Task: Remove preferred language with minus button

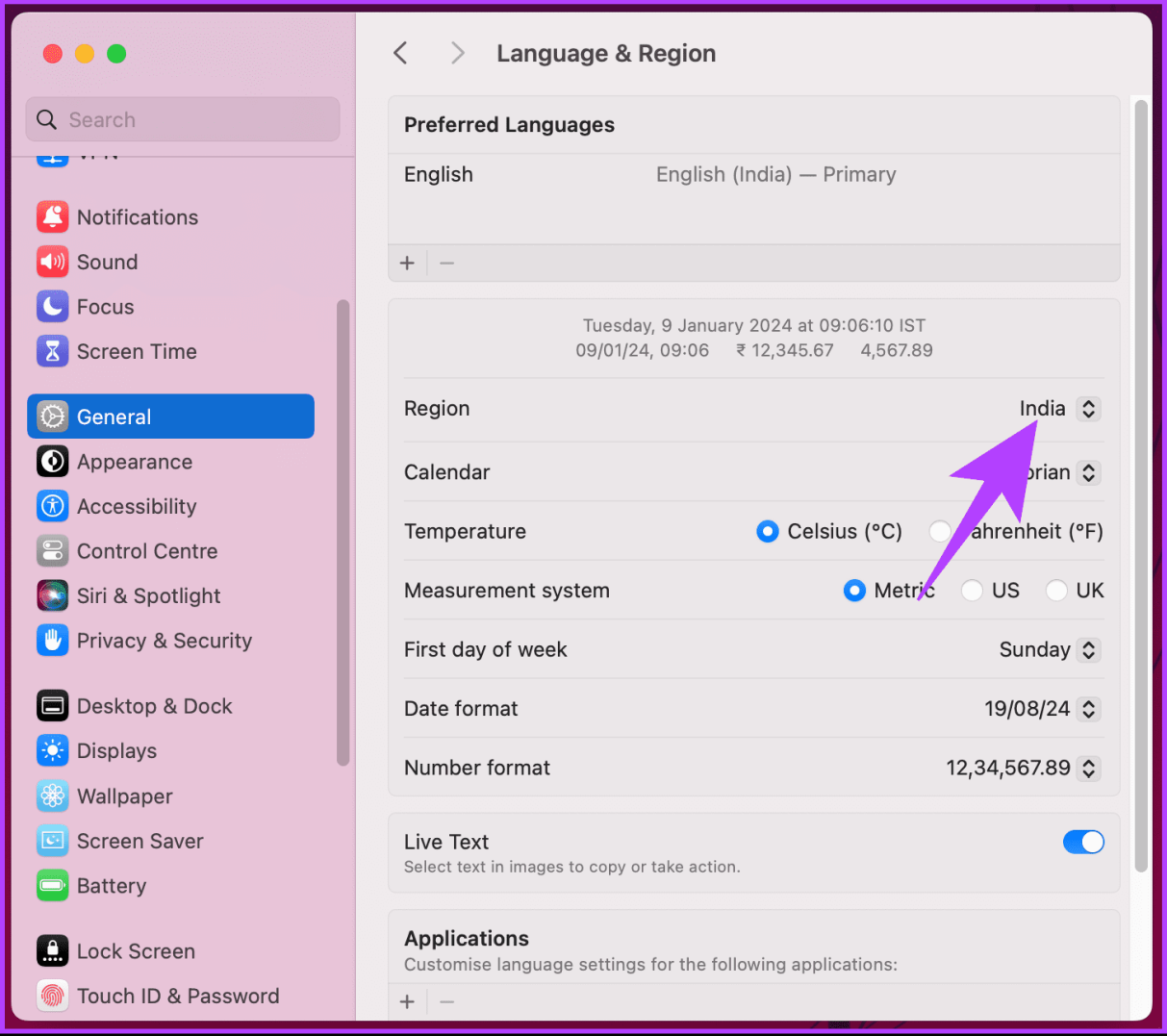Action: click(x=446, y=263)
